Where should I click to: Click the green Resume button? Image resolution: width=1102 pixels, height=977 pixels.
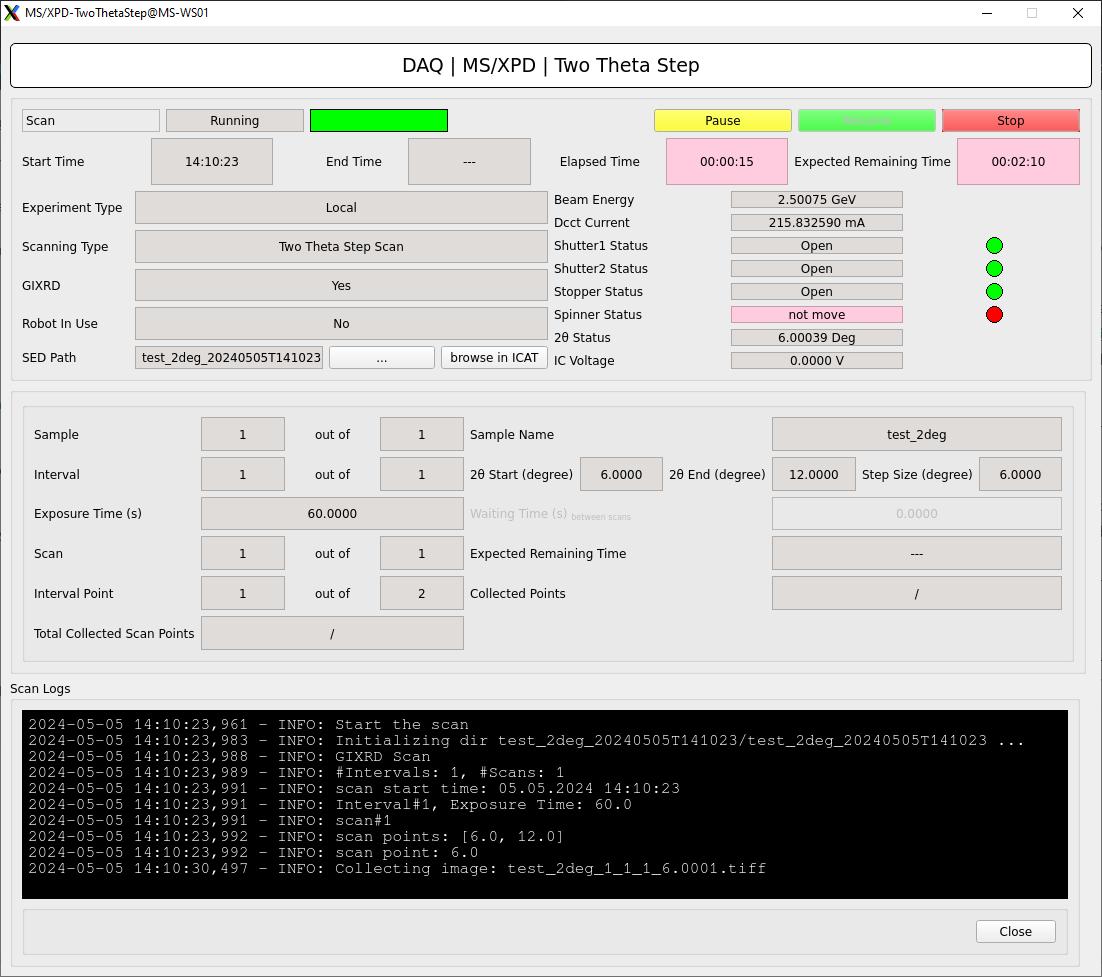pos(867,120)
